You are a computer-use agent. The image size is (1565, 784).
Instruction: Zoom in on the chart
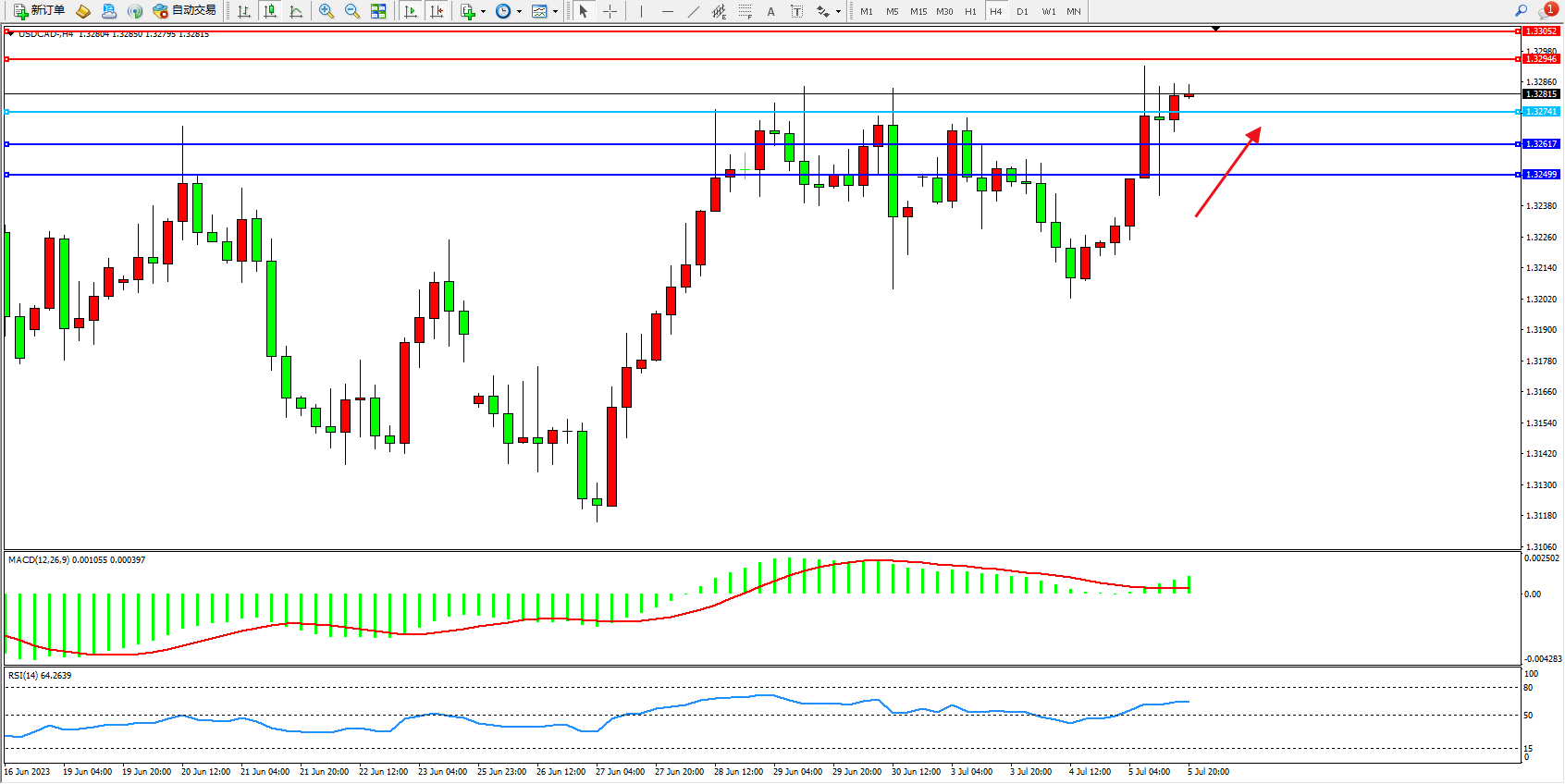[327, 11]
